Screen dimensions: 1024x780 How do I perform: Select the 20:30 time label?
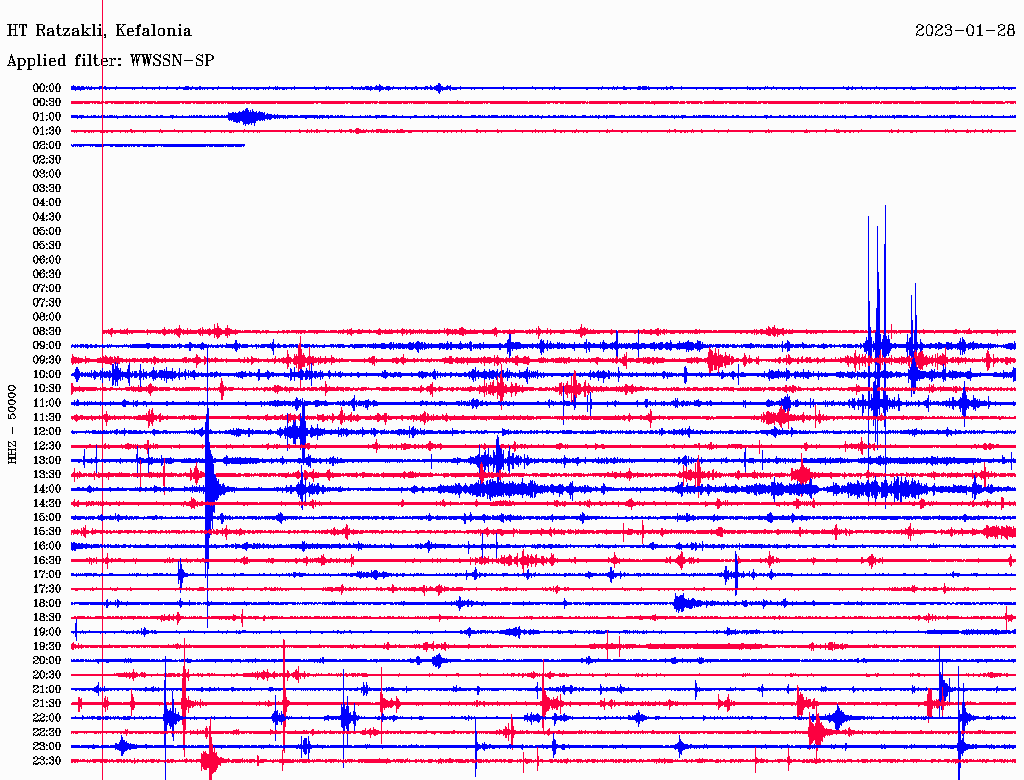click(47, 675)
